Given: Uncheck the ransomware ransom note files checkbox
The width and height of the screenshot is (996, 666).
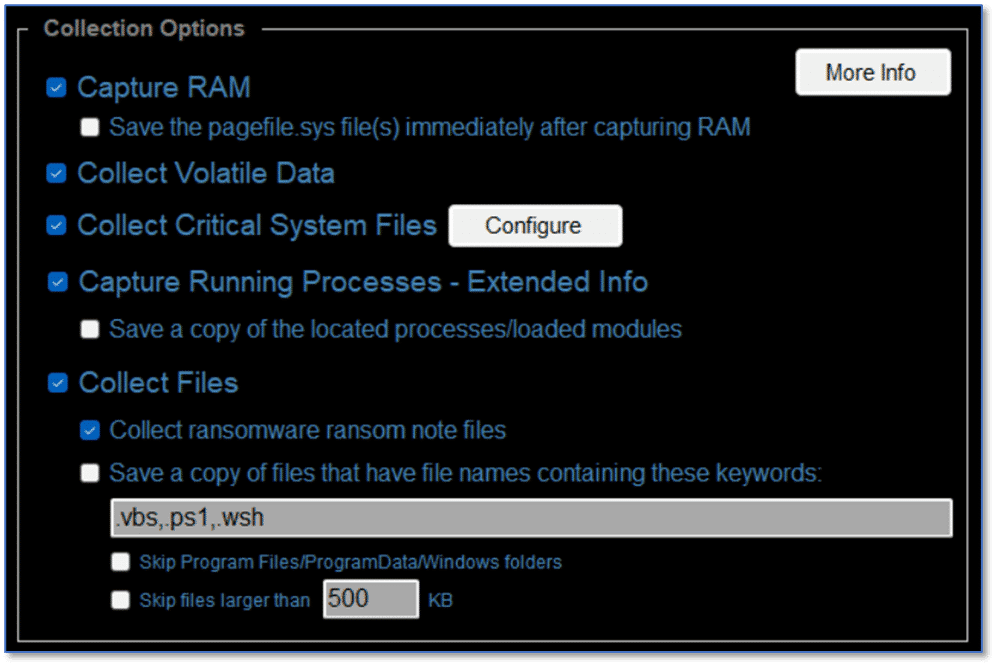Looking at the screenshot, I should [90, 430].
